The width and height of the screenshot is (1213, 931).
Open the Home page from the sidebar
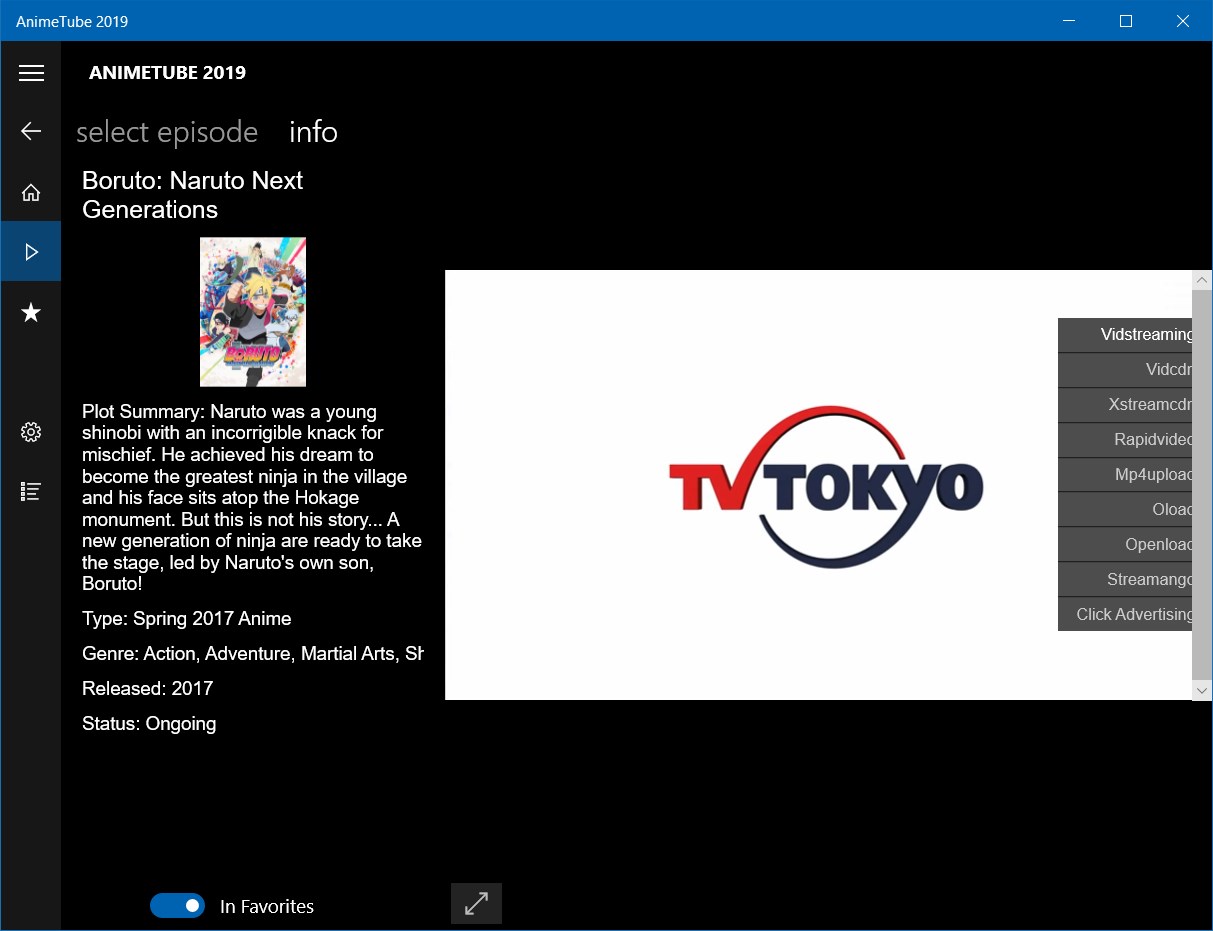click(x=31, y=192)
